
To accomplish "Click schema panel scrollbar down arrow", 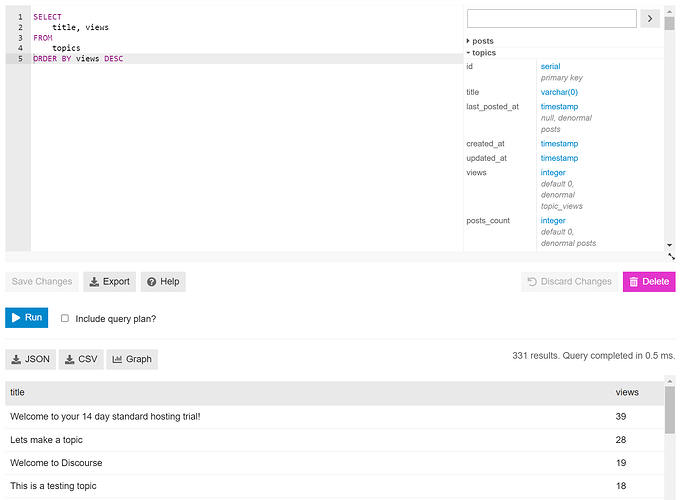I will [x=669, y=246].
